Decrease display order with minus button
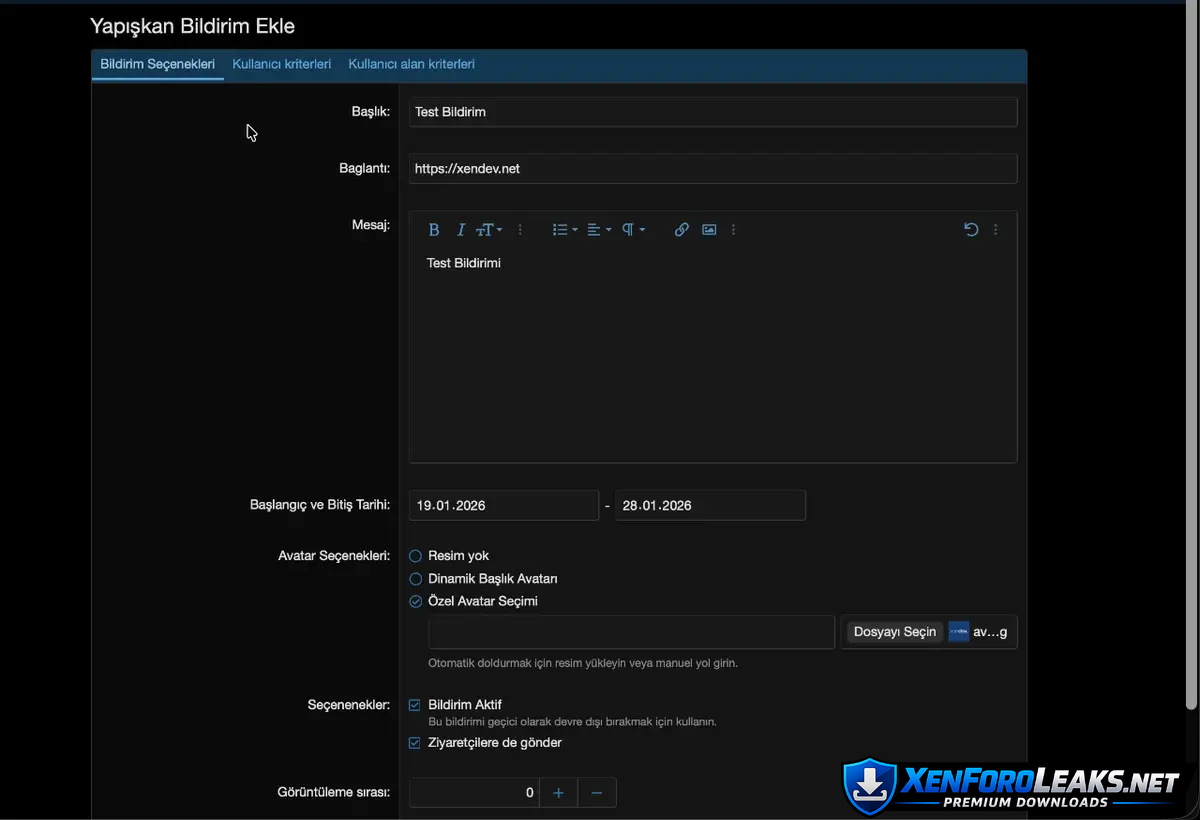 click(597, 793)
